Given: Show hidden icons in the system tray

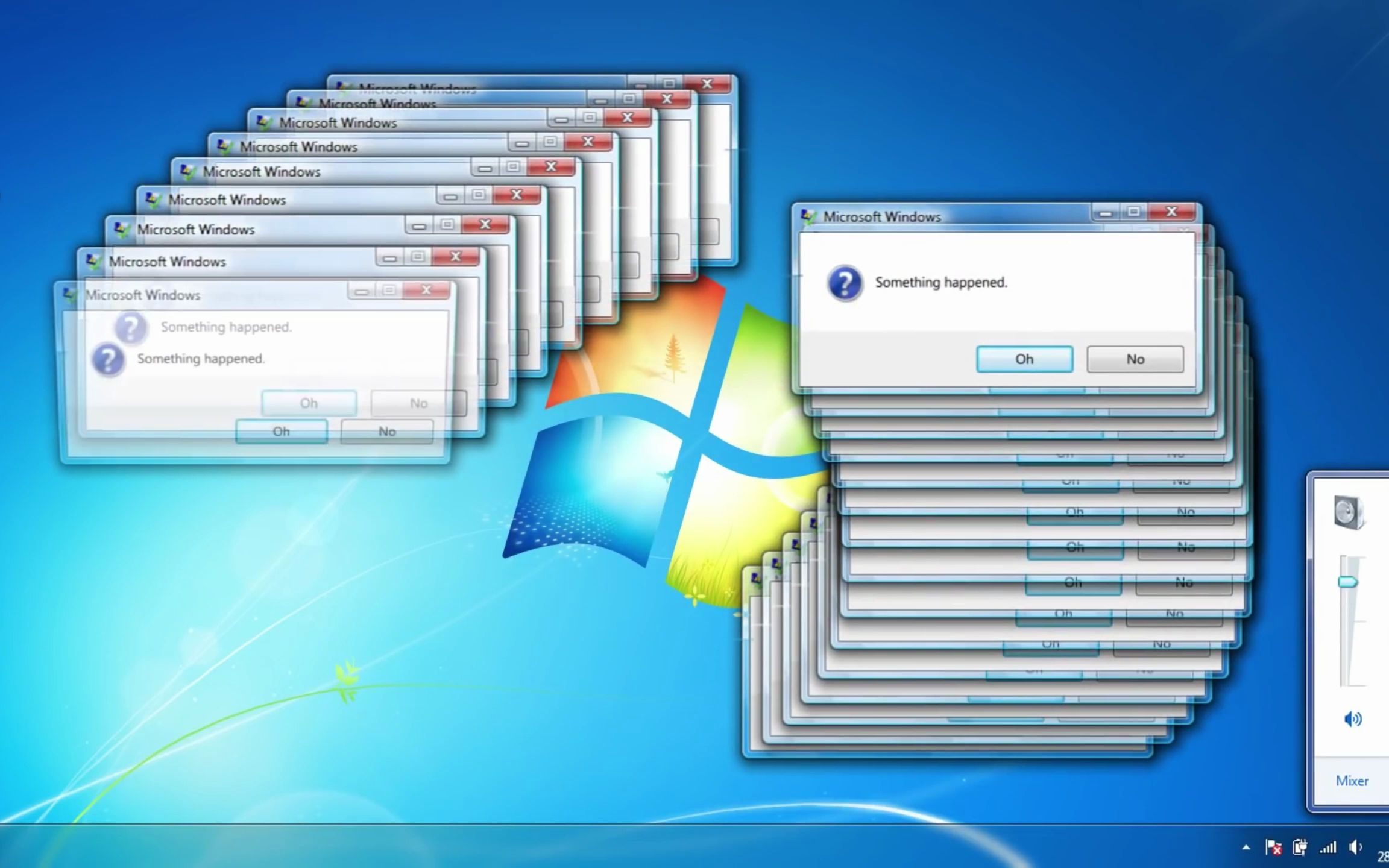Looking at the screenshot, I should tap(1246, 848).
